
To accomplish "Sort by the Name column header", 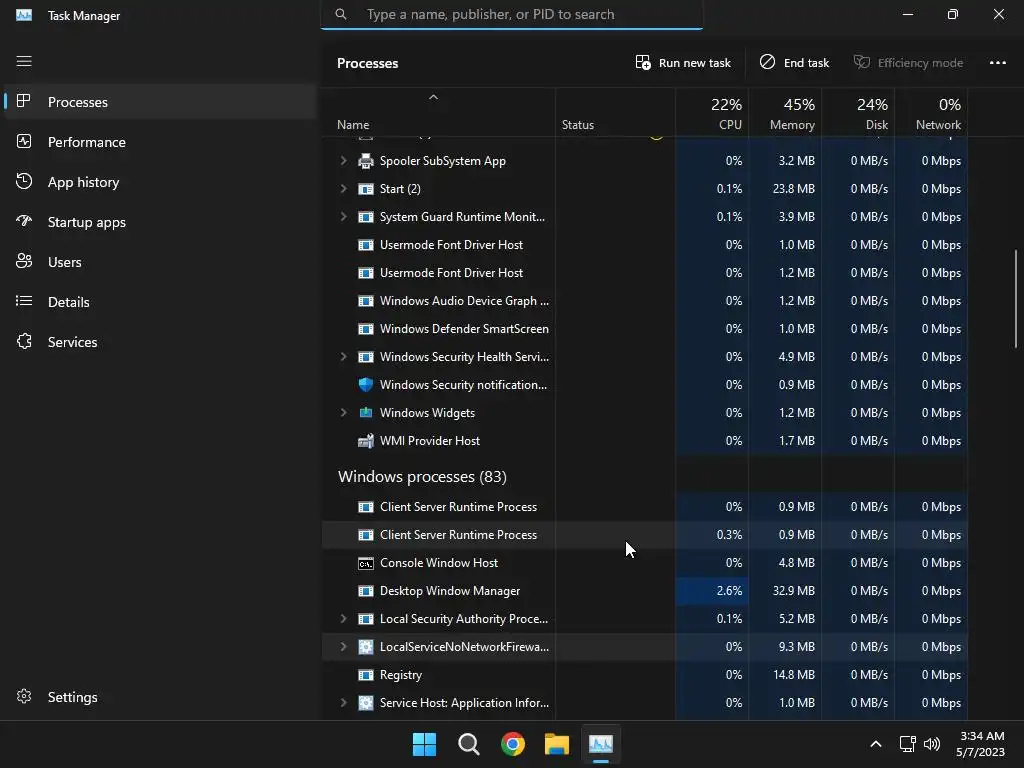I will click(x=438, y=112).
